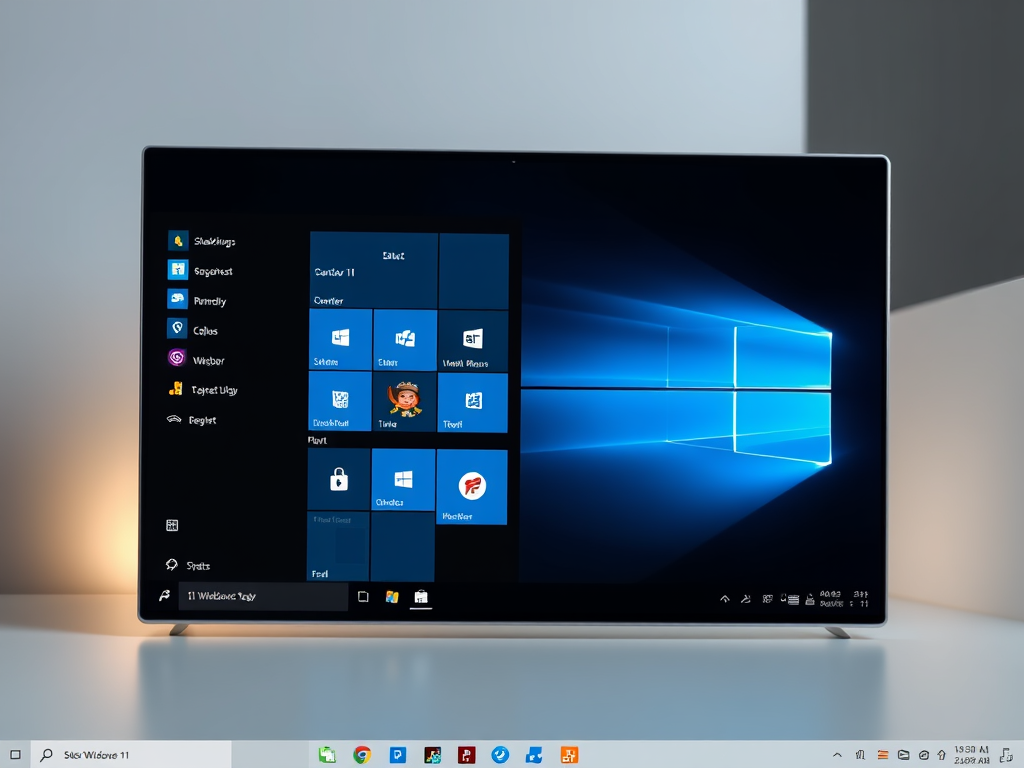This screenshot has width=1024, height=768.
Task: Click the green icon left of Chrome
Action: tap(327, 755)
